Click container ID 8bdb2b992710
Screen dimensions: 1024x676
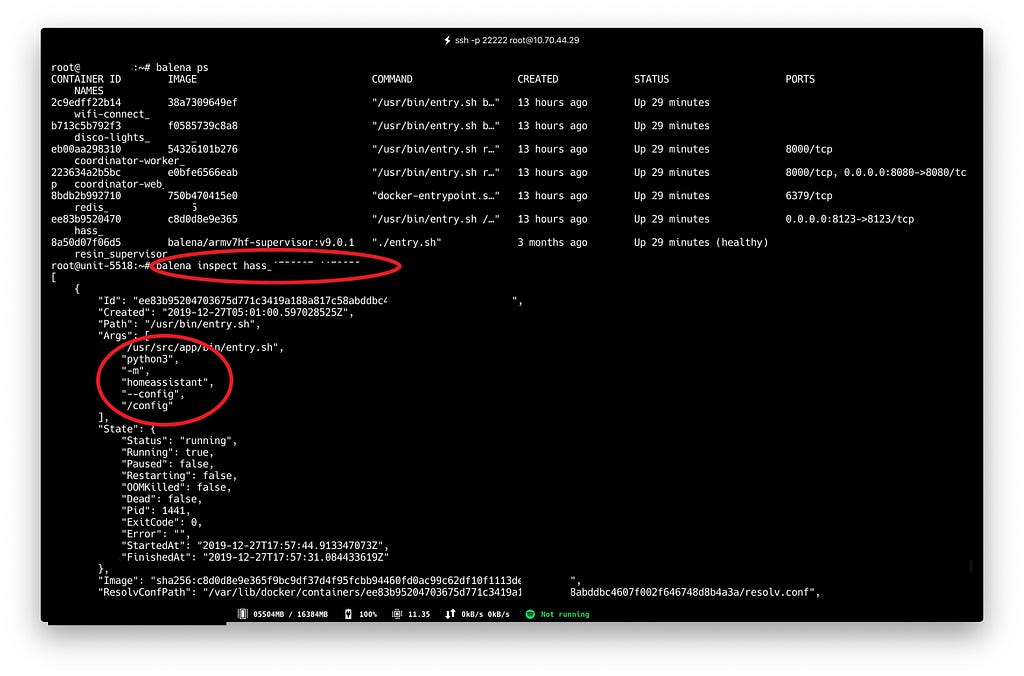86,196
